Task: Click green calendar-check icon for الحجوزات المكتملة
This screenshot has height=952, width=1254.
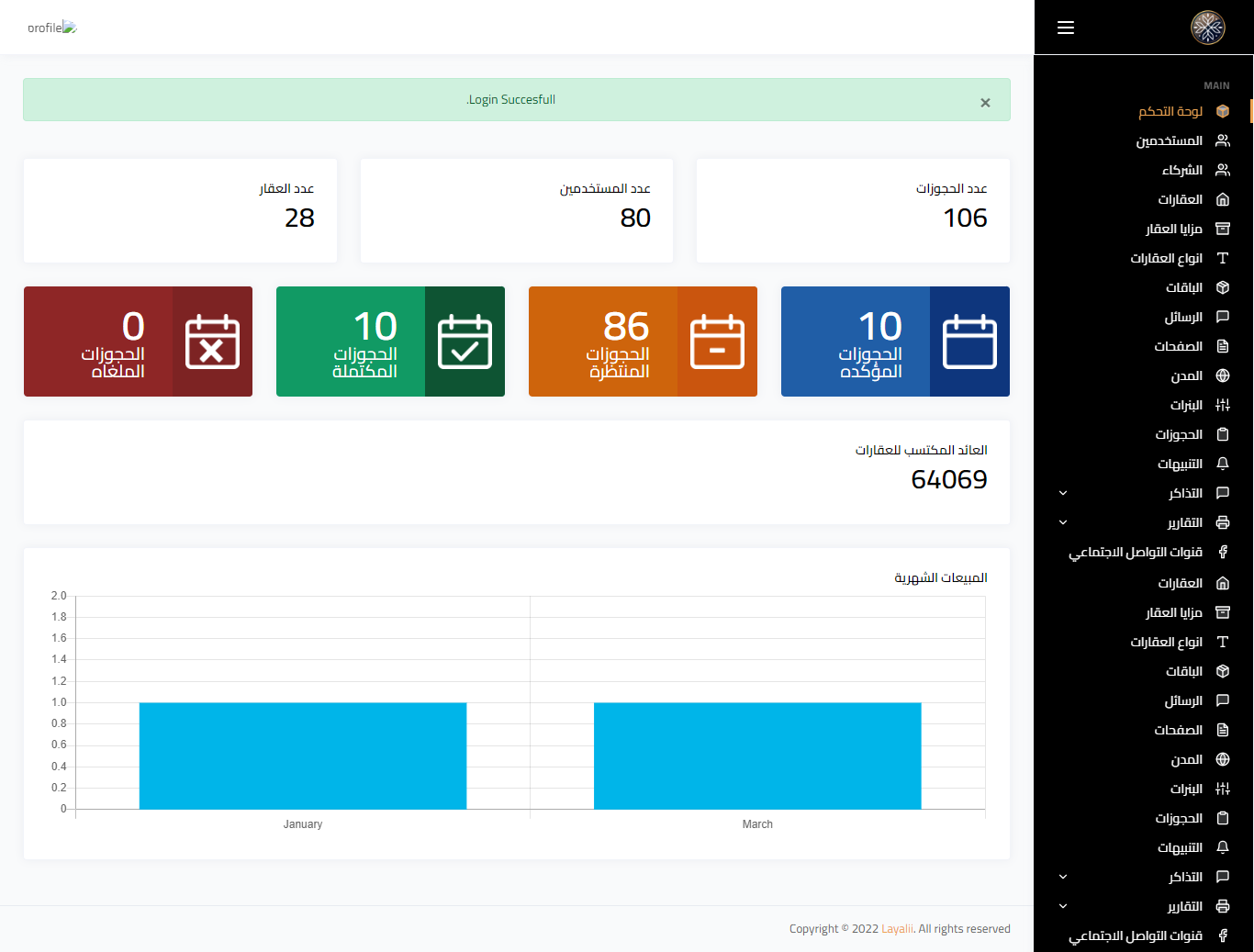Action: [465, 342]
